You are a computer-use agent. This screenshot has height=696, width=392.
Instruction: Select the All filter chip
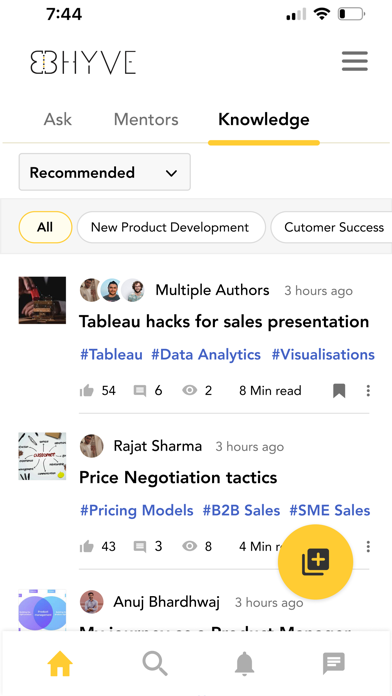(45, 227)
